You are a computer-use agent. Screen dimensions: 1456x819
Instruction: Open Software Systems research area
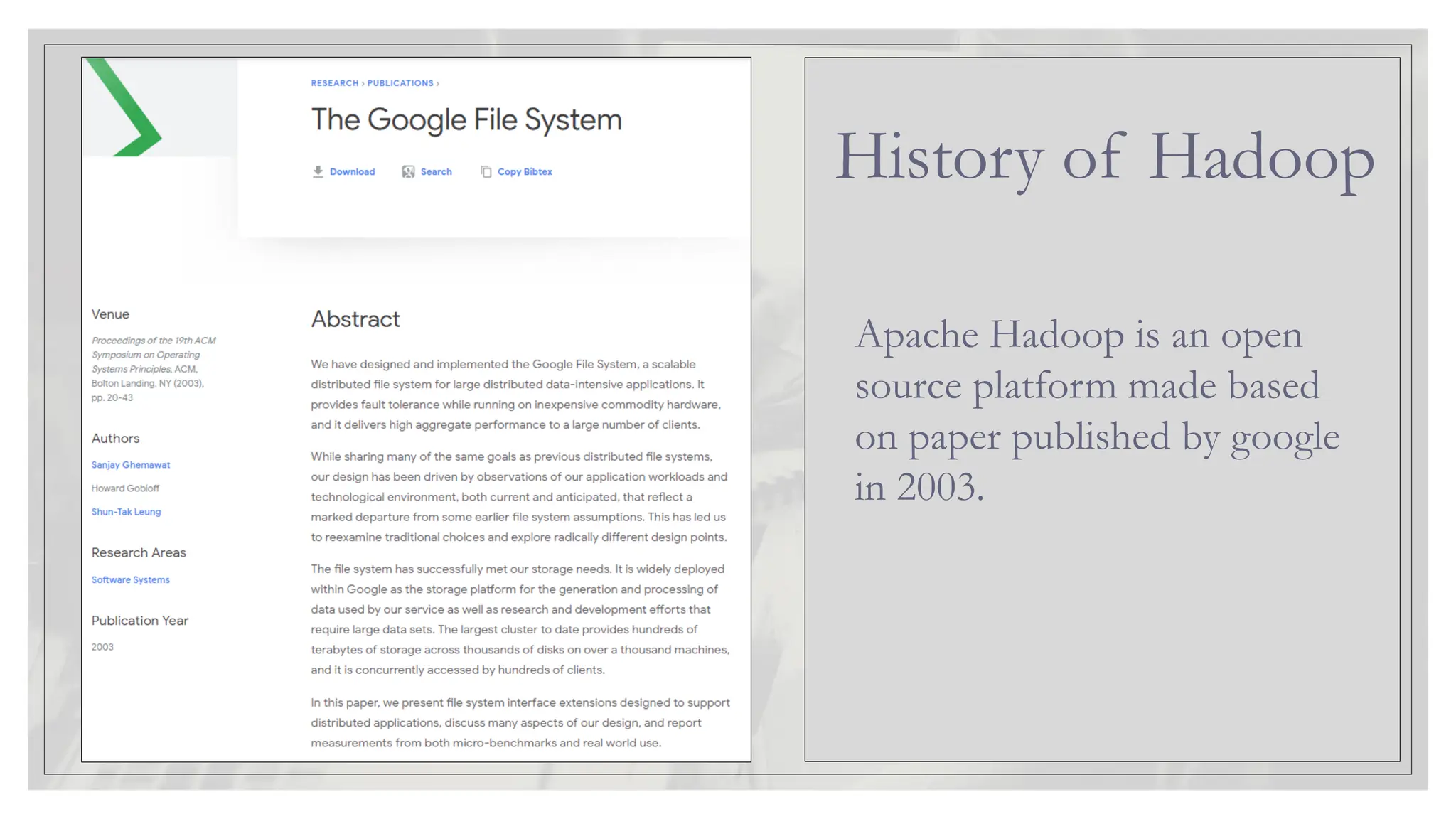click(130, 579)
